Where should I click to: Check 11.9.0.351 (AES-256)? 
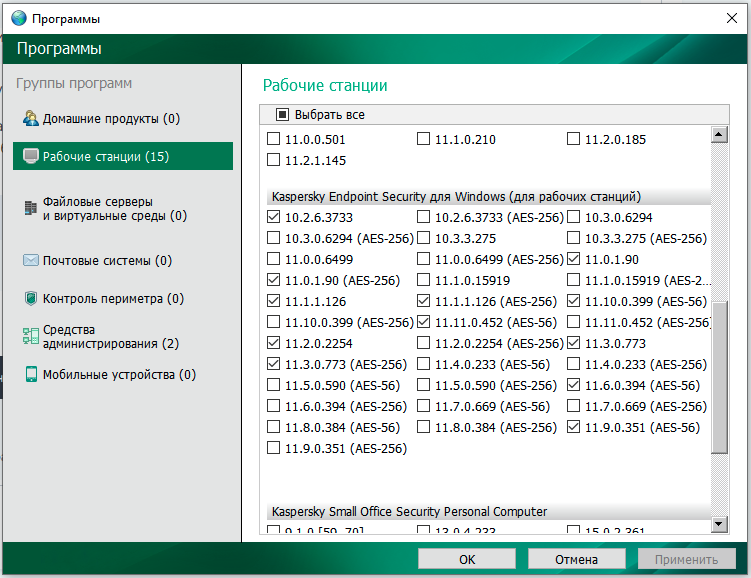point(273,448)
